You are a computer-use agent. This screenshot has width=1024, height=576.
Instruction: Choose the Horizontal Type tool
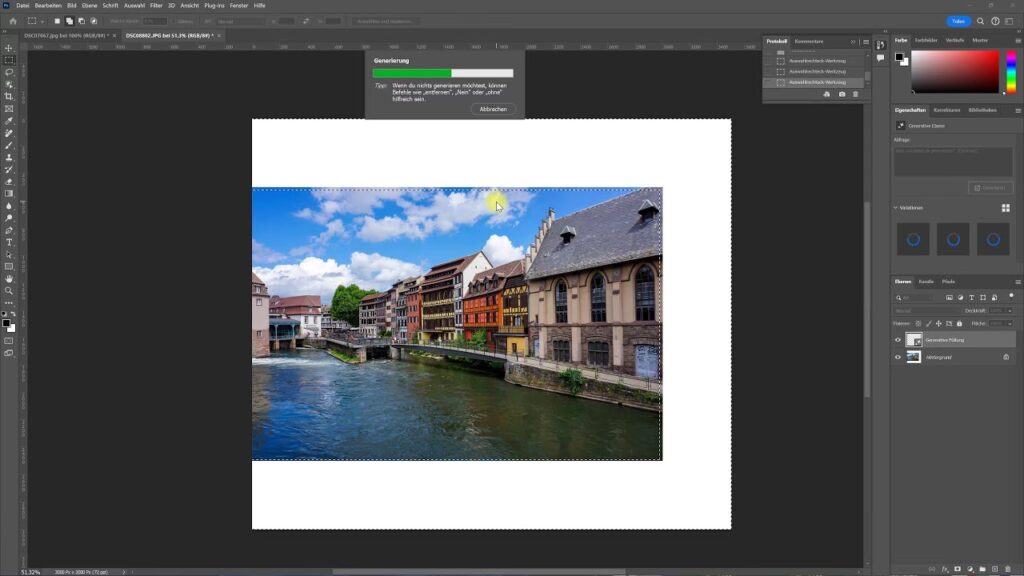tap(9, 242)
